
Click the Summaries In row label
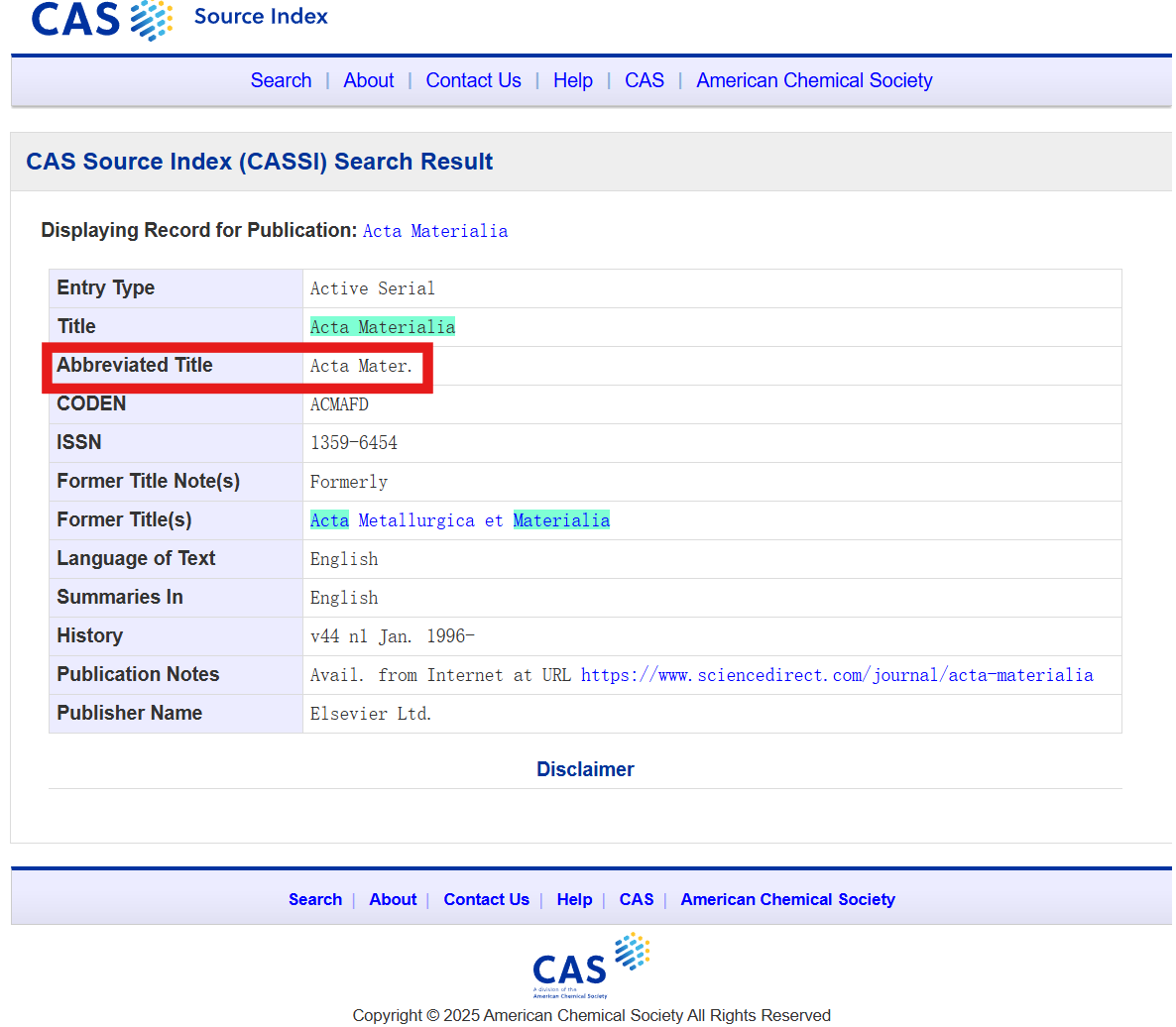click(x=120, y=597)
